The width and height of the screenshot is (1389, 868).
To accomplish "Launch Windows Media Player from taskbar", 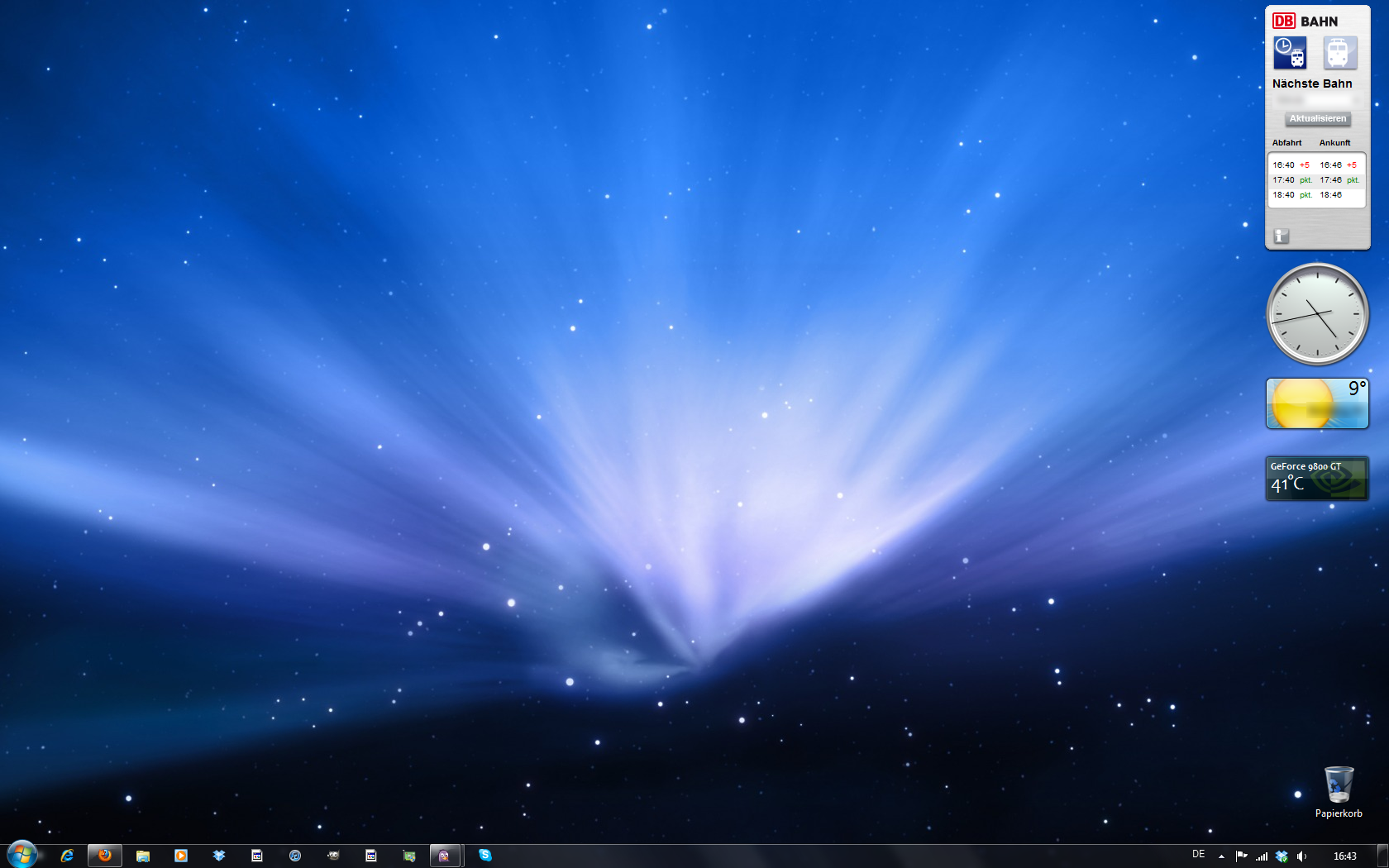I will pos(181,856).
